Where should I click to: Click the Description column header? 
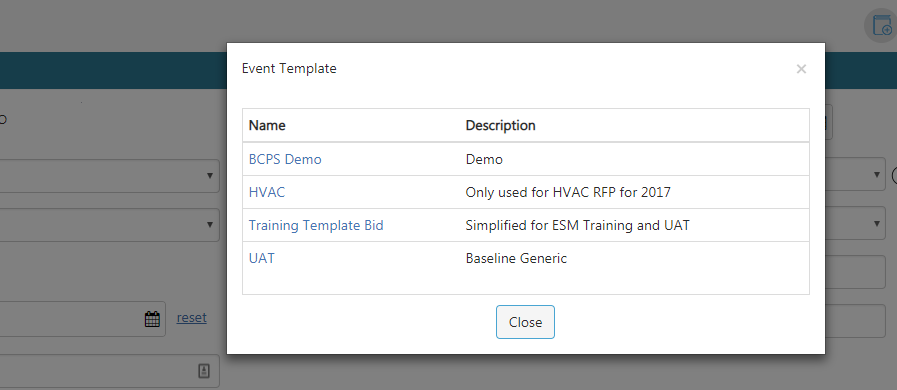pyautogui.click(x=501, y=125)
